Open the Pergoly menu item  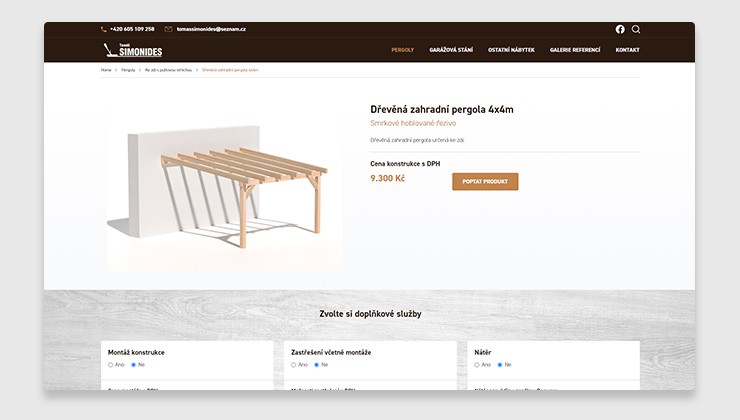click(403, 50)
